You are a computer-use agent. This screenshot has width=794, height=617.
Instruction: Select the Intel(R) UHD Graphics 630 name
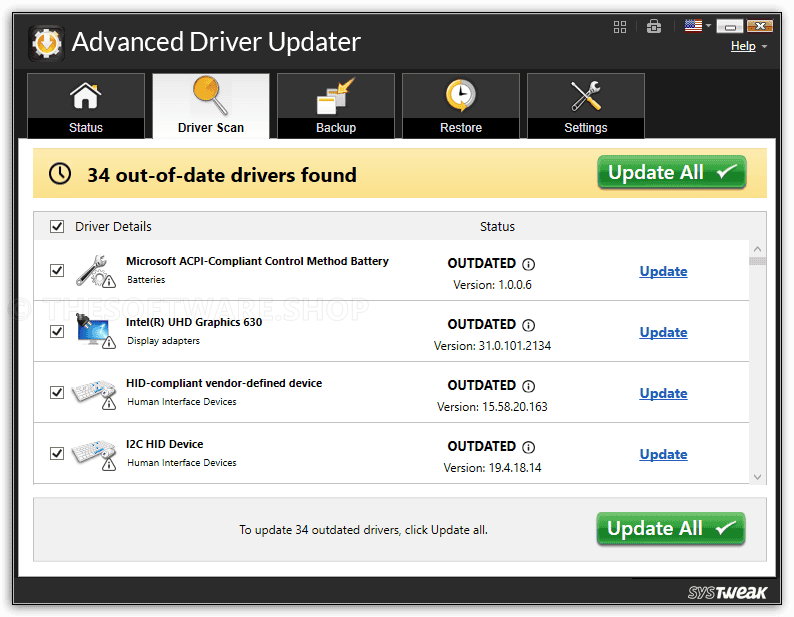coord(194,322)
